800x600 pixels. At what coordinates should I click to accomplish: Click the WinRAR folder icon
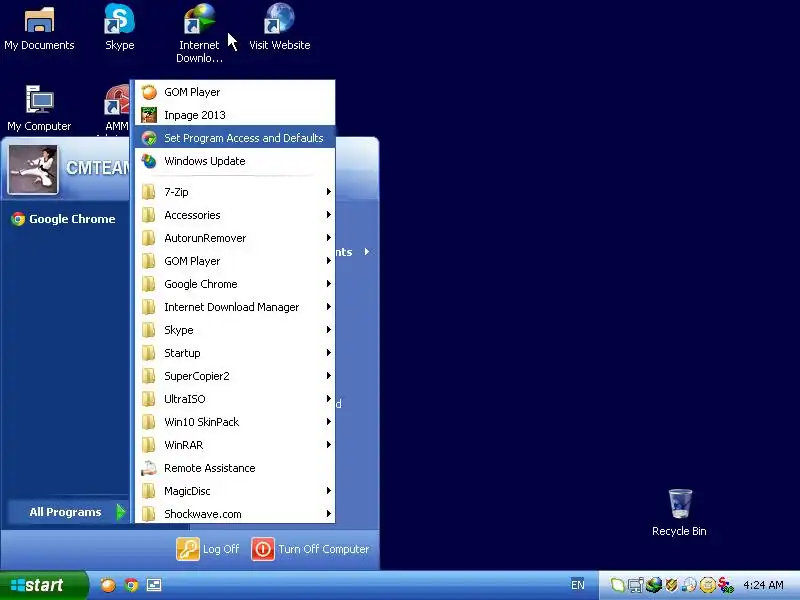coord(148,445)
